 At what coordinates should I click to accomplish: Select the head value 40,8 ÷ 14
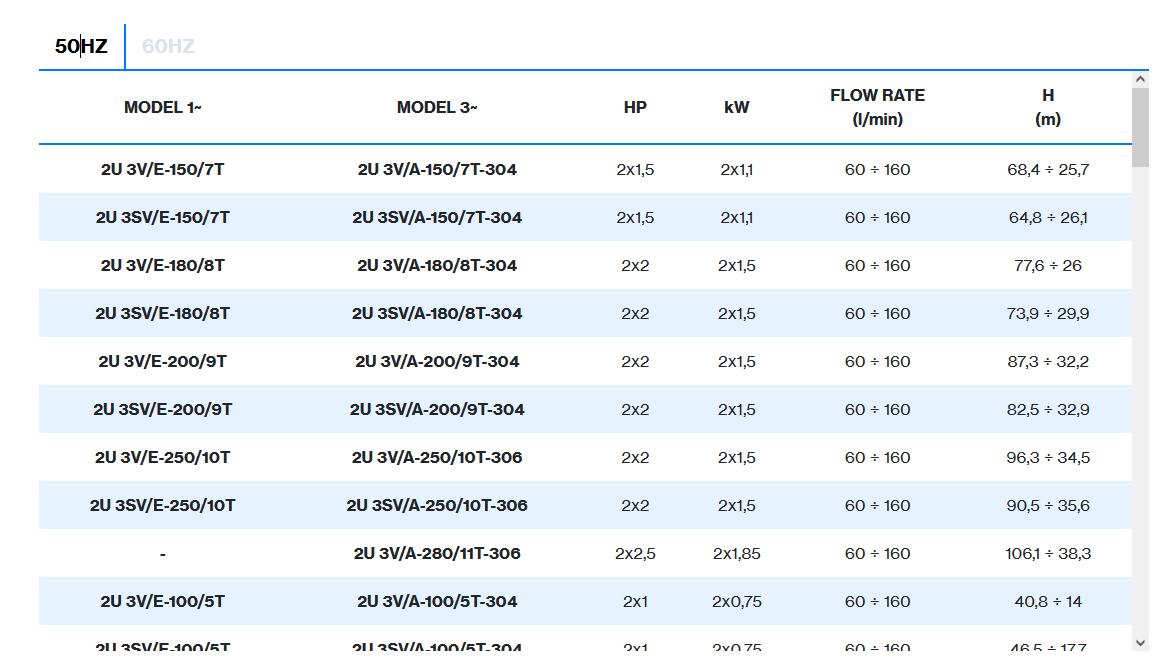pyautogui.click(x=1047, y=602)
